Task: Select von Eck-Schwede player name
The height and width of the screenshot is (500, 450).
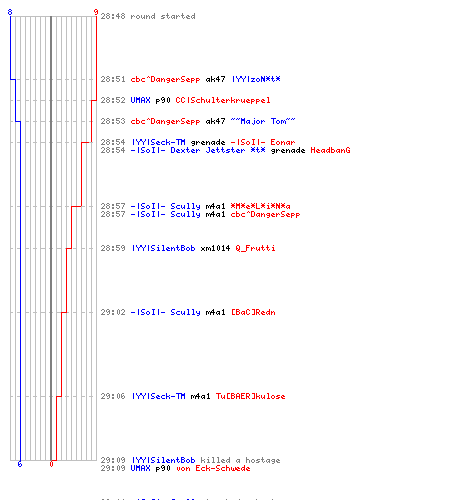Action: click(213, 468)
